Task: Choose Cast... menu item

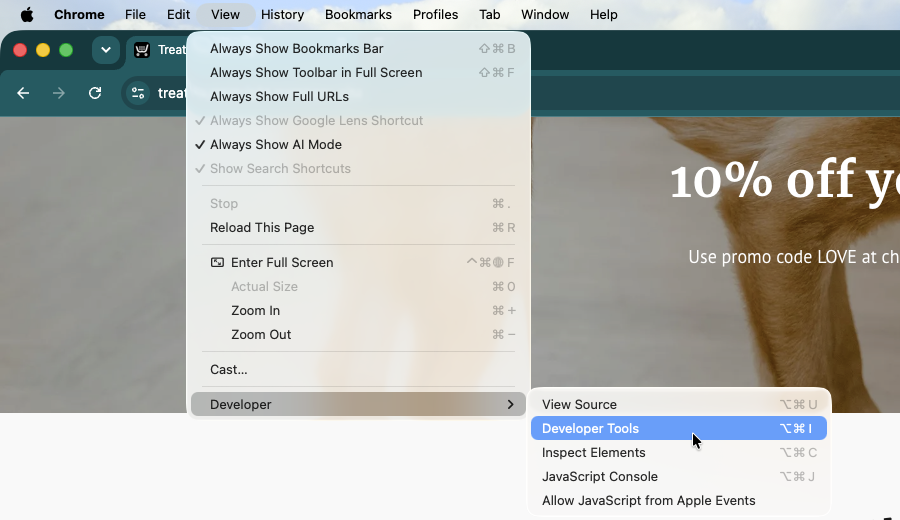Action: click(x=359, y=370)
